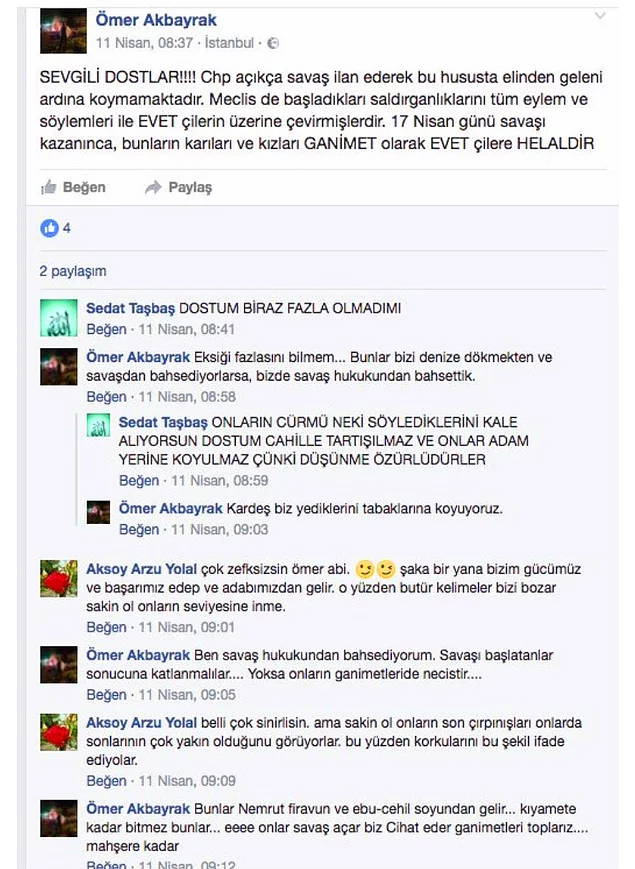
Task: Click the Paylaş share arrow icon
Action: (153, 187)
